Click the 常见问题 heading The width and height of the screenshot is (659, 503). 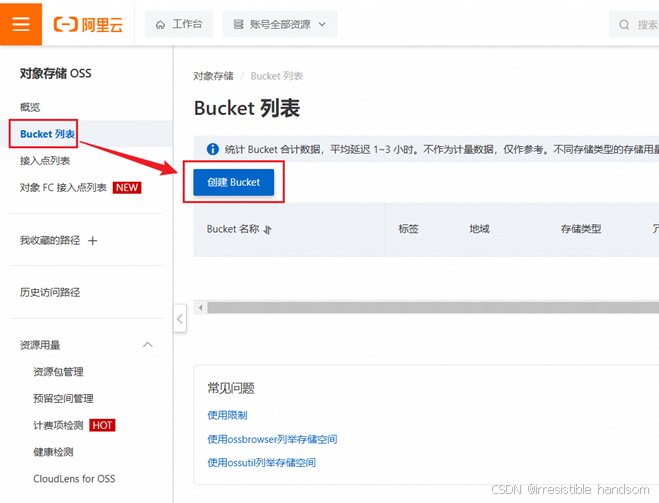(x=231, y=388)
